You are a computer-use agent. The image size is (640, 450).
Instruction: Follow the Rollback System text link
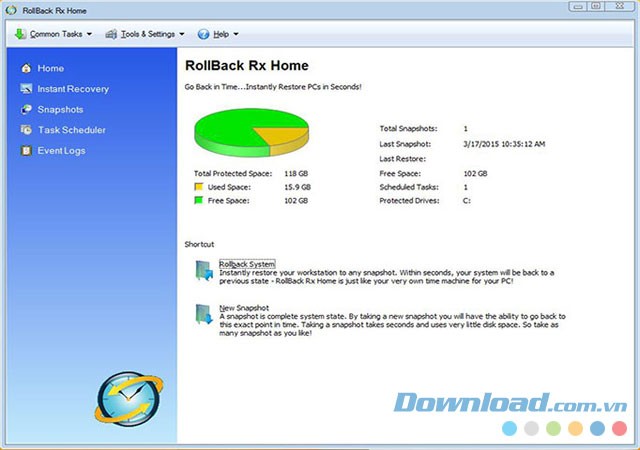[246, 264]
